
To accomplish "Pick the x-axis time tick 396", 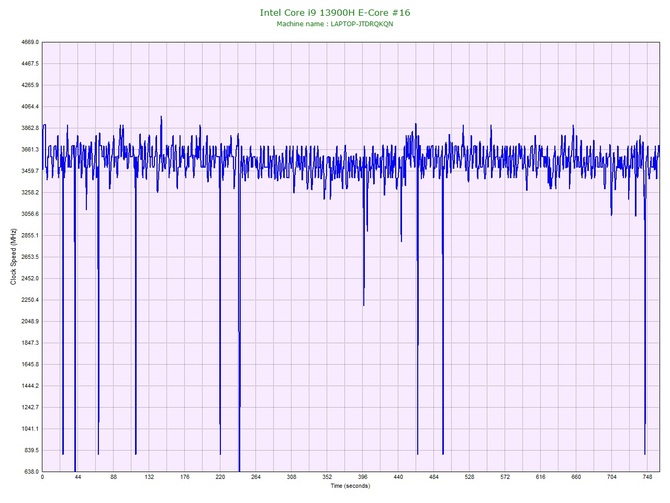I will point(363,477).
